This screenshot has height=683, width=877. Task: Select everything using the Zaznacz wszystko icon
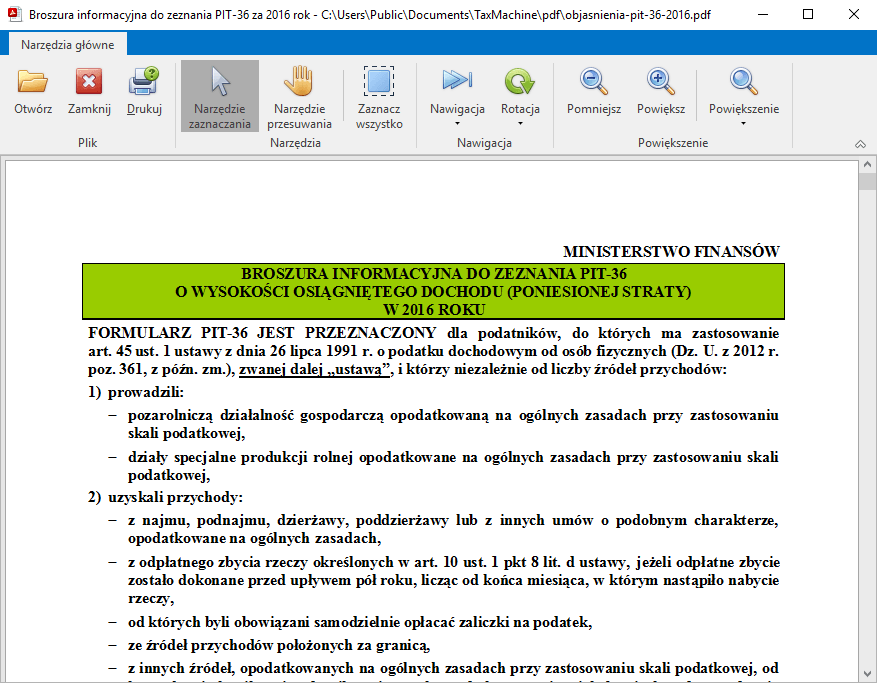(x=379, y=97)
